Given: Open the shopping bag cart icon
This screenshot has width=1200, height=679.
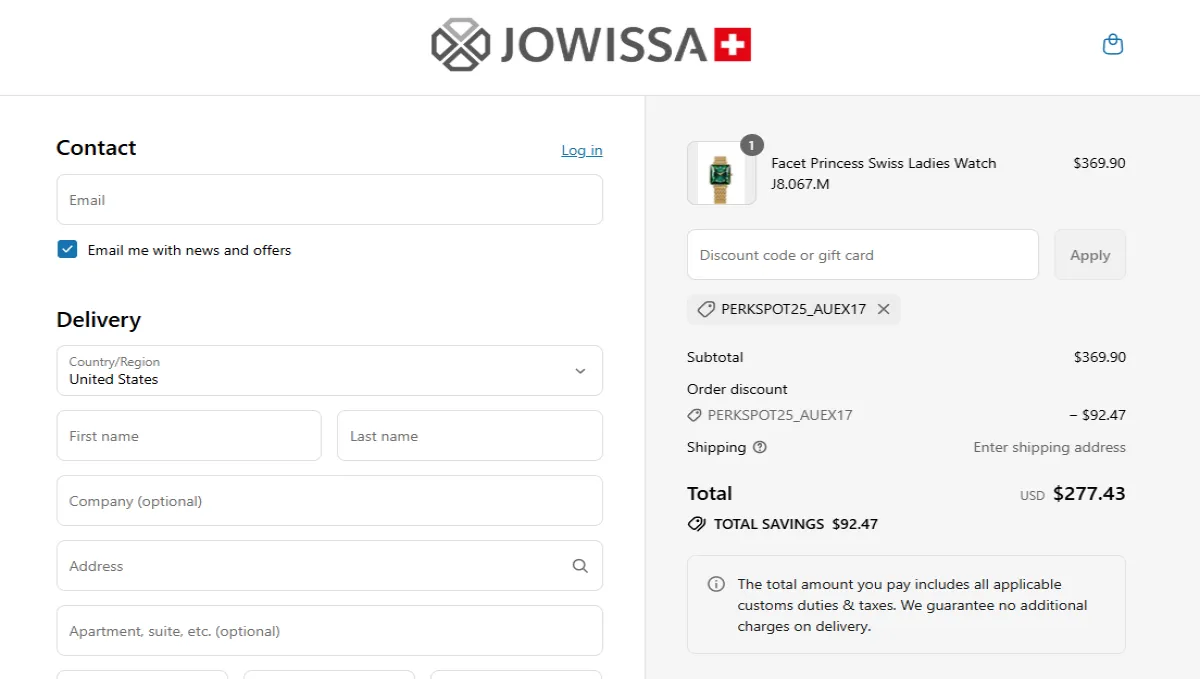Looking at the screenshot, I should click(1112, 44).
